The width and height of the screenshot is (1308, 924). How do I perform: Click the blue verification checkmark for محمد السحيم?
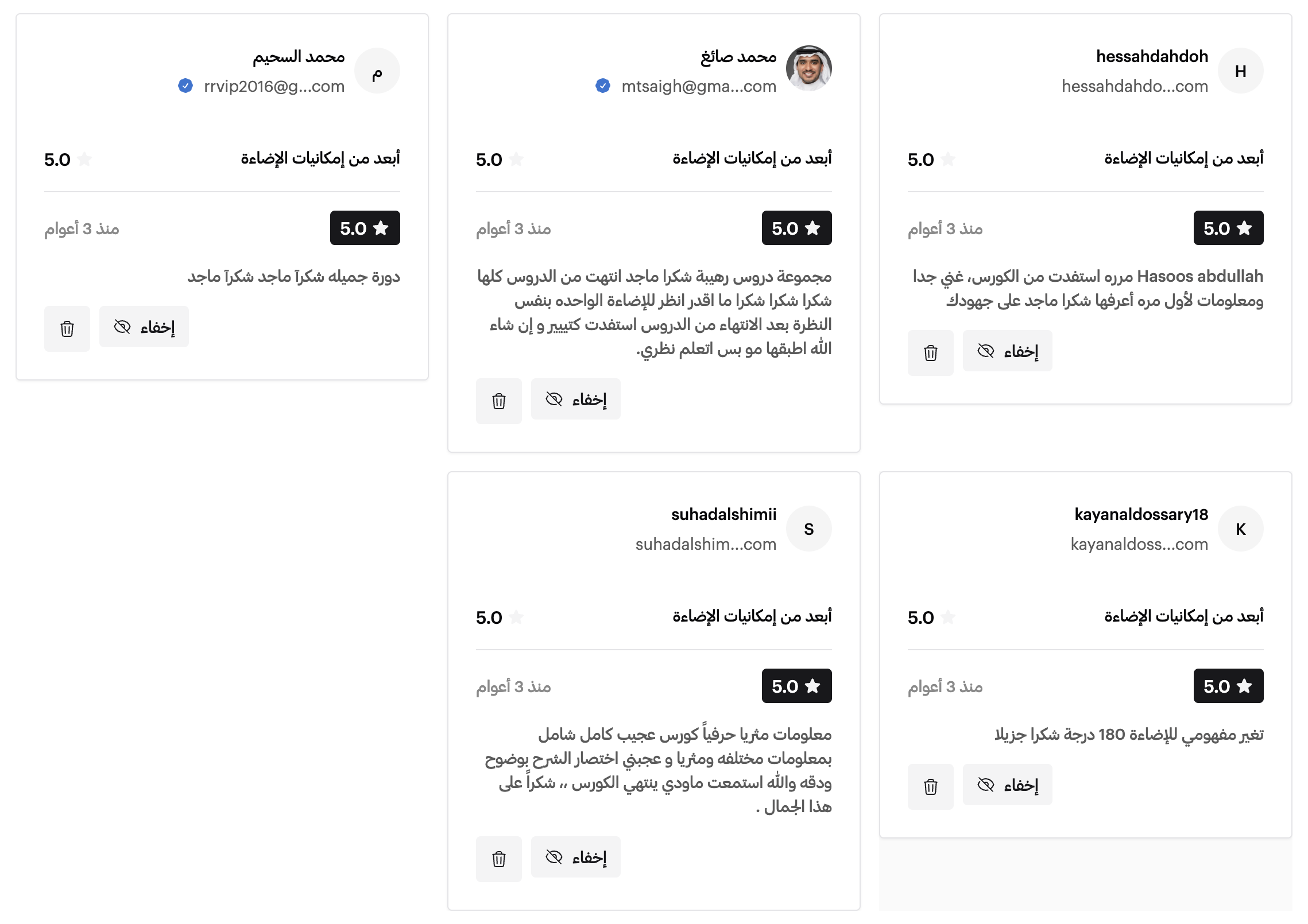coord(185,86)
